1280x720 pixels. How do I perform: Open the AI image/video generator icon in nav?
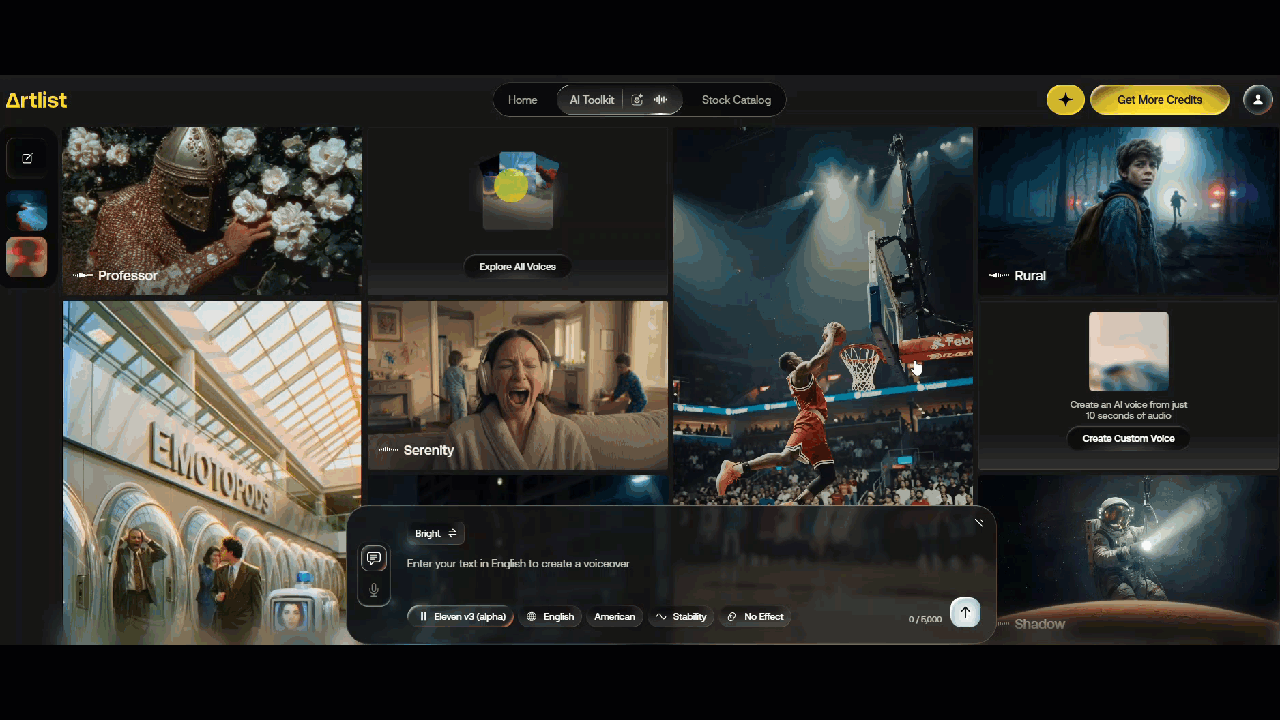click(637, 100)
